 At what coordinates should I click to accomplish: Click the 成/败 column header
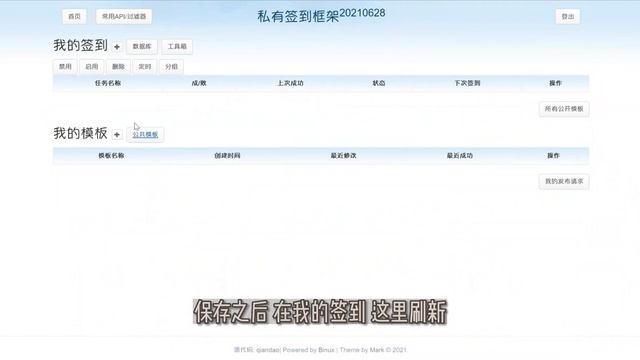point(199,83)
